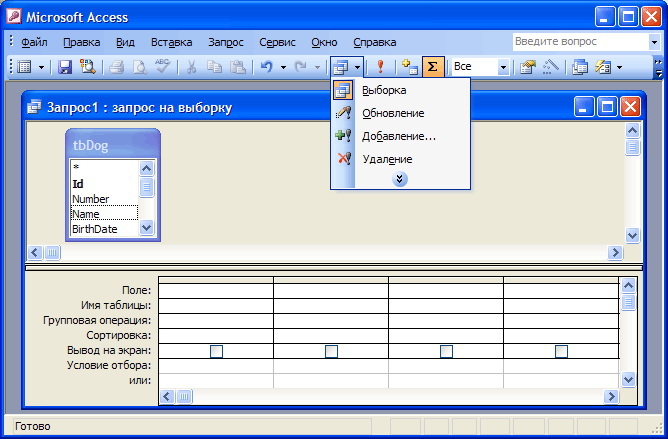Click the tbDog field list down arrow
This screenshot has height=439, width=668.
click(x=147, y=228)
